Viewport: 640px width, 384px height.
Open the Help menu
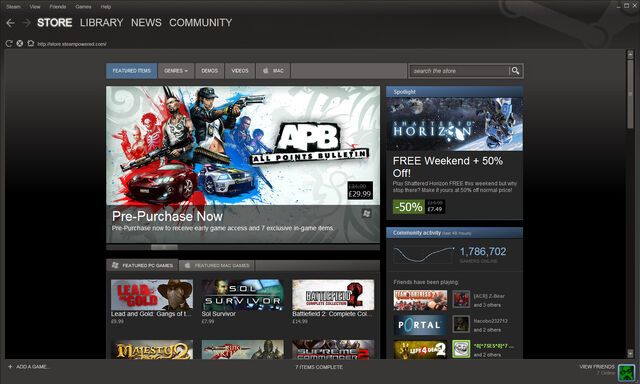[106, 7]
